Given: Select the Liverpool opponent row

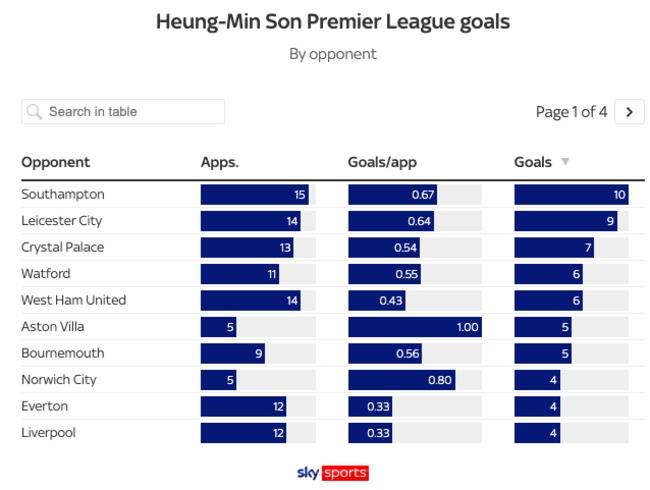Looking at the screenshot, I should tap(48, 433).
